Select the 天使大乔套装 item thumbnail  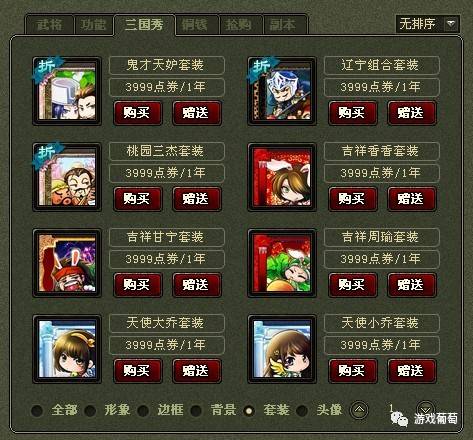click(67, 349)
